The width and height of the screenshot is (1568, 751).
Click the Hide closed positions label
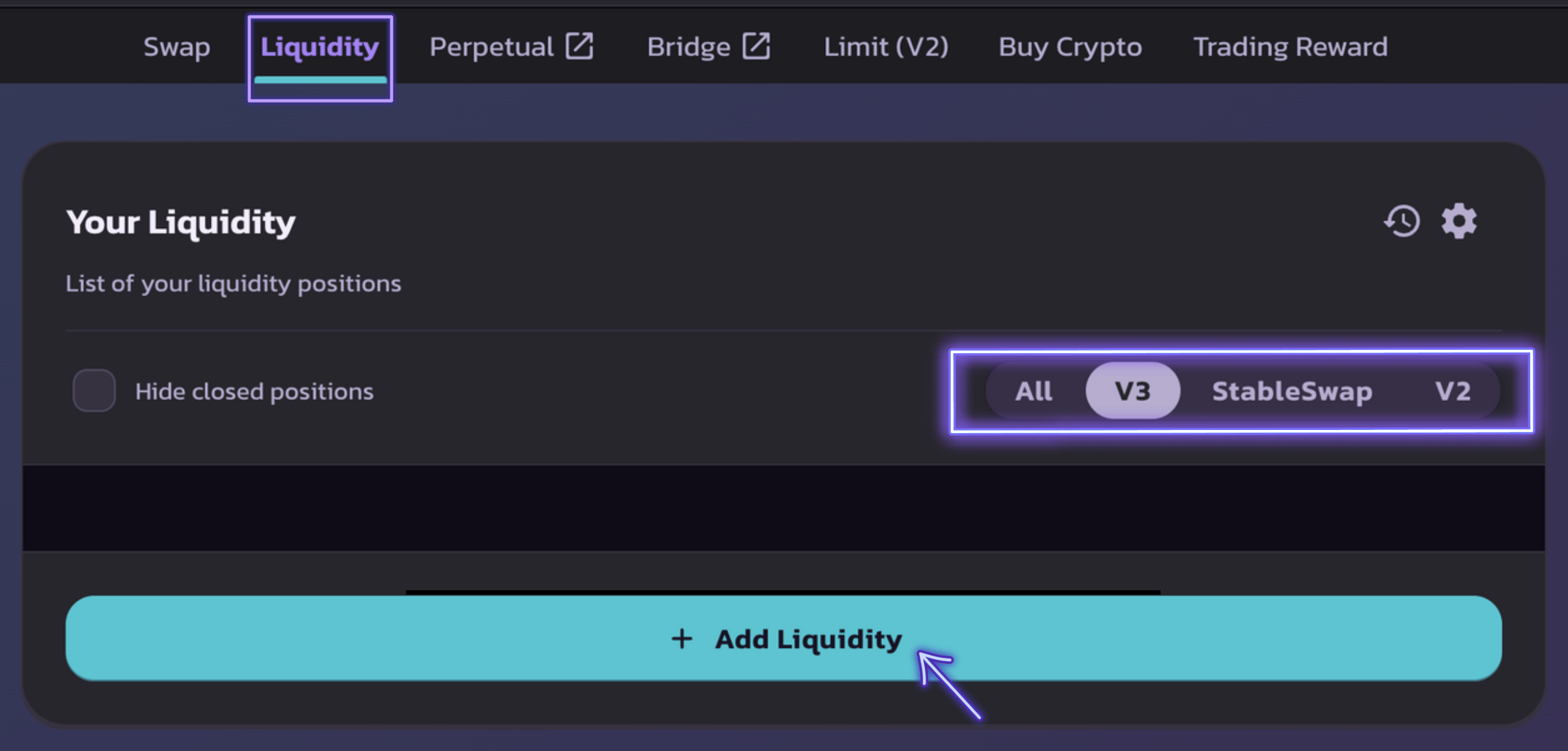[x=254, y=392]
